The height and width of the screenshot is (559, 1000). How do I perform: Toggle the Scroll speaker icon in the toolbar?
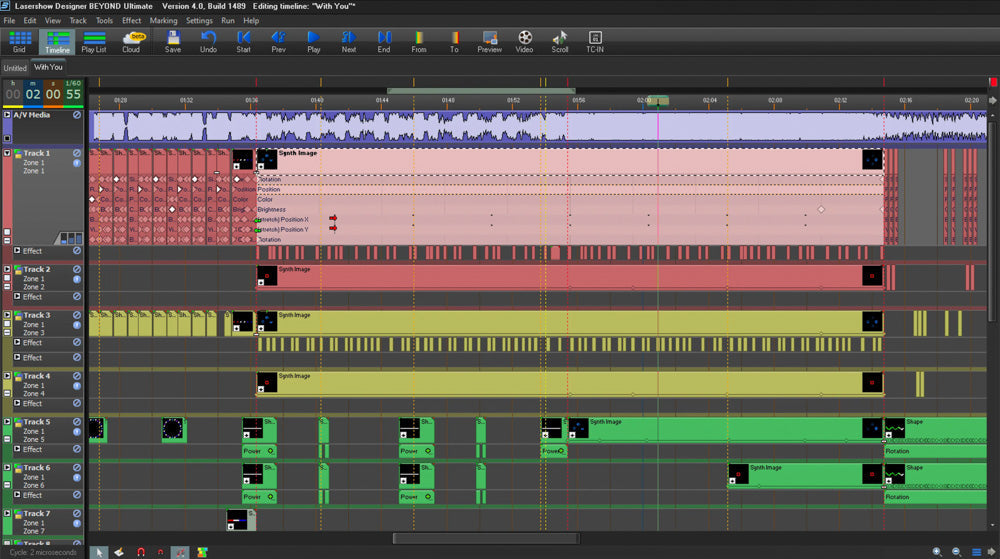[560, 41]
